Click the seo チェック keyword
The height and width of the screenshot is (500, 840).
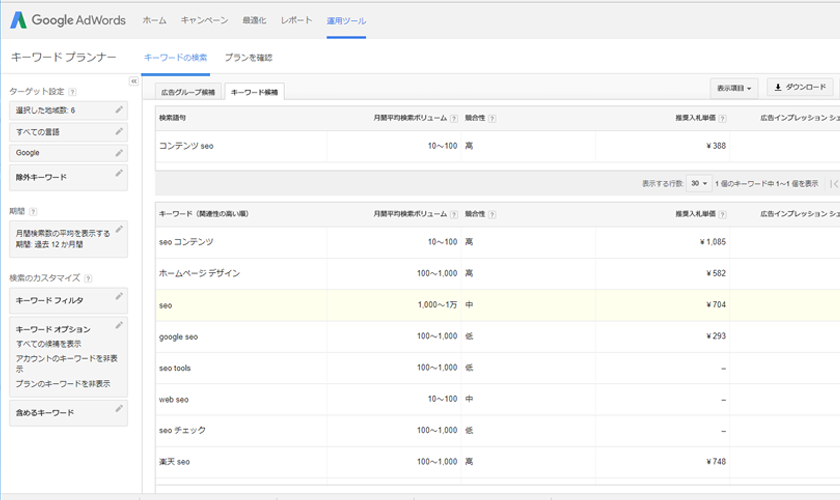pos(182,430)
